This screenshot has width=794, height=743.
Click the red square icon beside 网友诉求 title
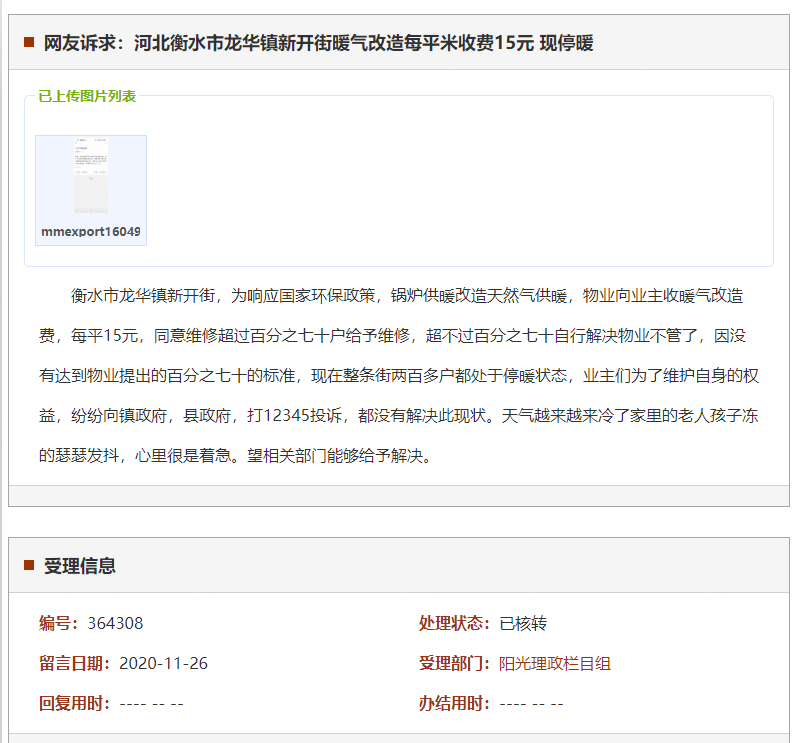(x=29, y=43)
